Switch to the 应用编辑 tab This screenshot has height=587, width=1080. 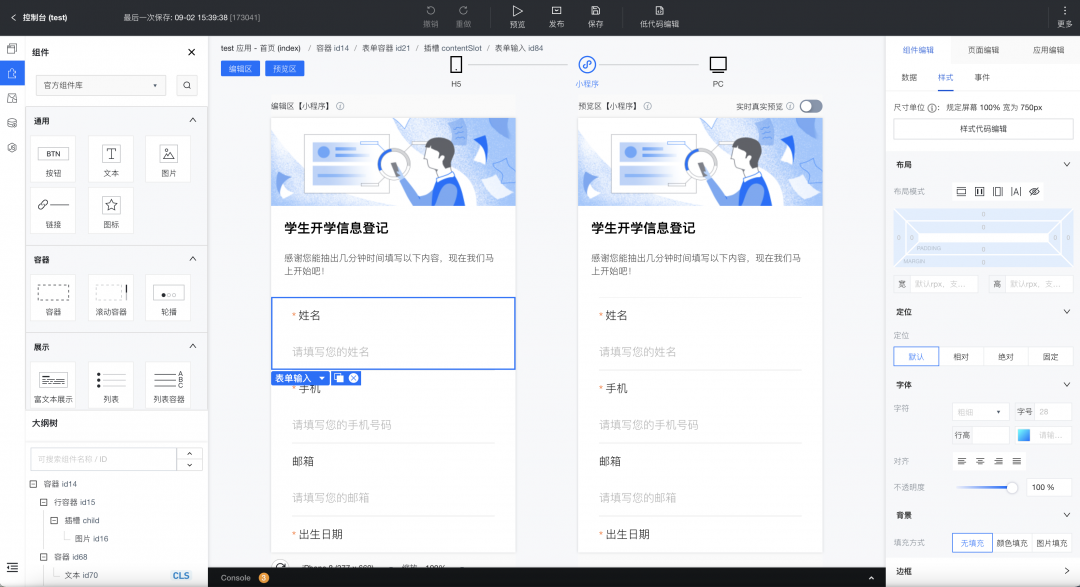click(1048, 50)
